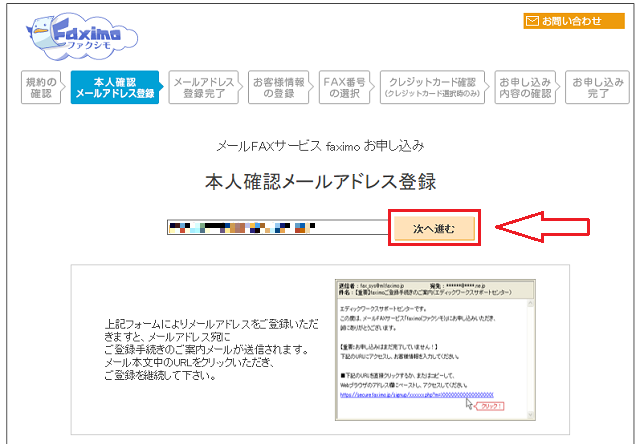The height and width of the screenshot is (444, 640).
Task: Select the 本人確認メールアドレス登録 step
Action: (116, 87)
